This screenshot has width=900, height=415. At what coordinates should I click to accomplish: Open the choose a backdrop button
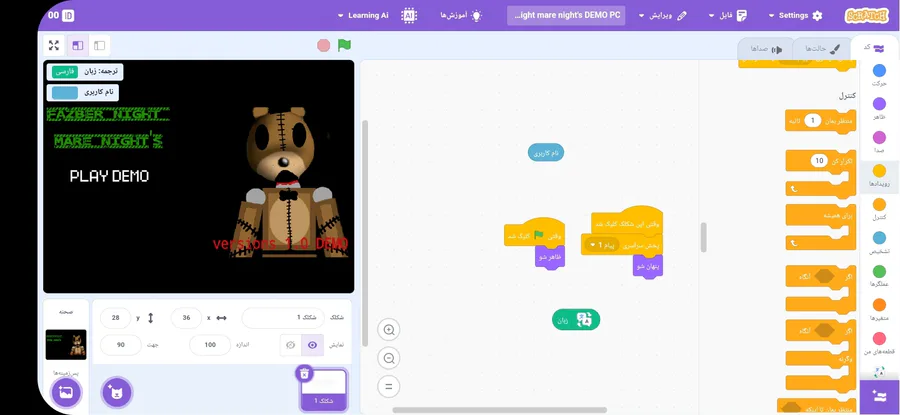(x=66, y=393)
